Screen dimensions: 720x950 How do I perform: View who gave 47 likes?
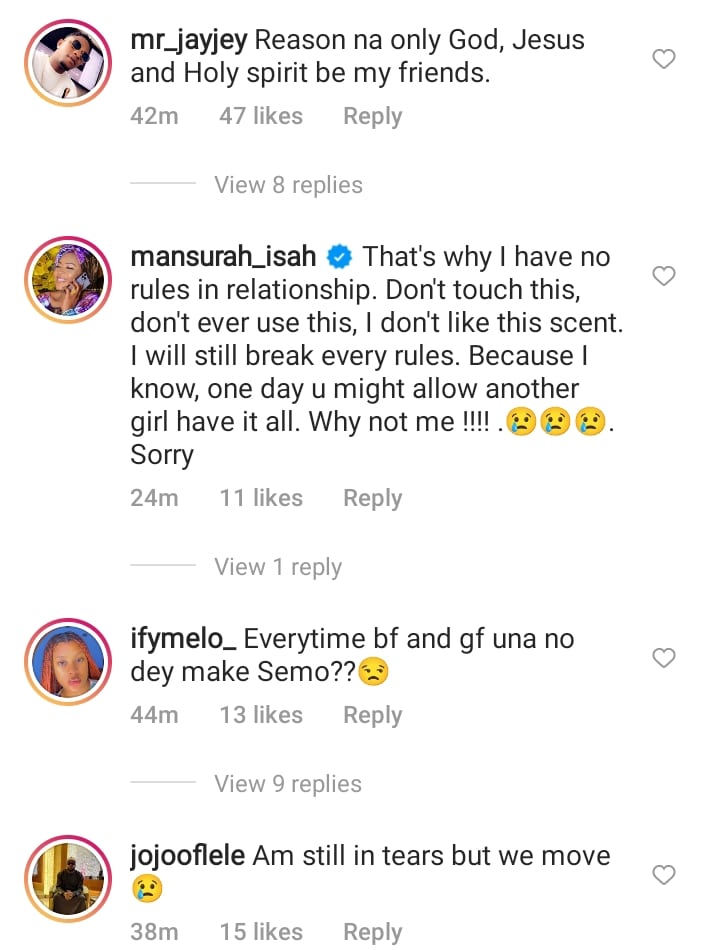coord(261,116)
